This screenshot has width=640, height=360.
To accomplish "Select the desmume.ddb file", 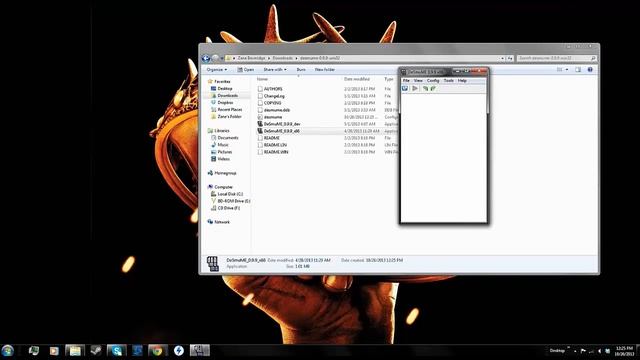I will [x=277, y=110].
